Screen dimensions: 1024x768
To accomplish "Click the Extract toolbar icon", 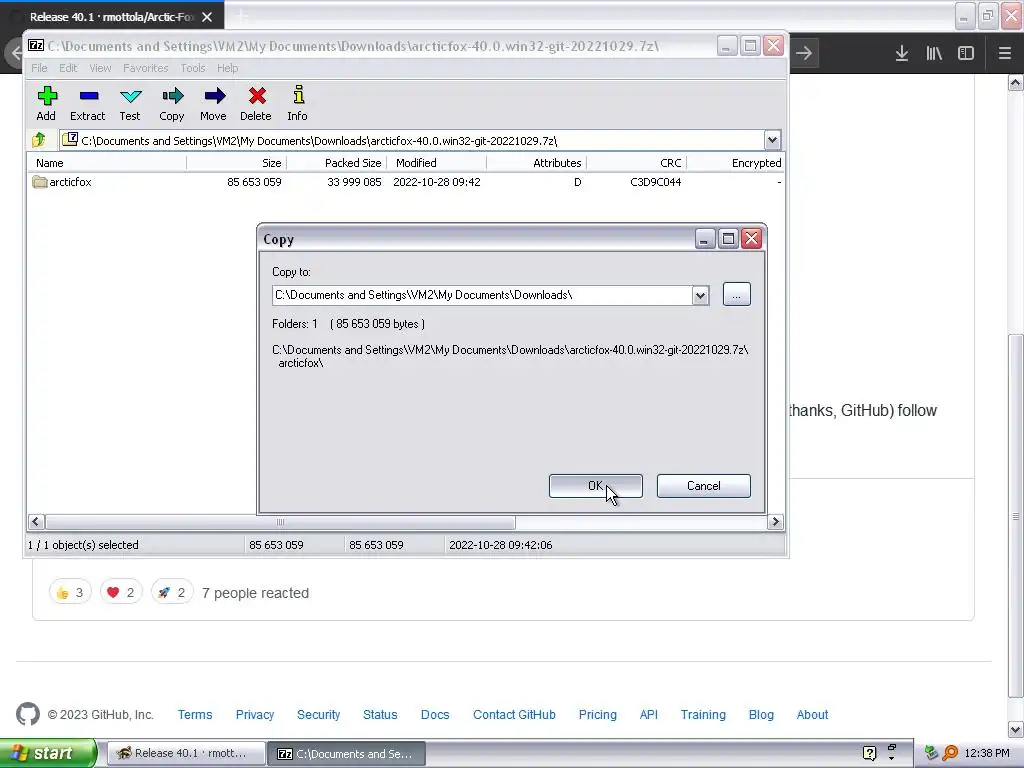I will pos(88,97).
